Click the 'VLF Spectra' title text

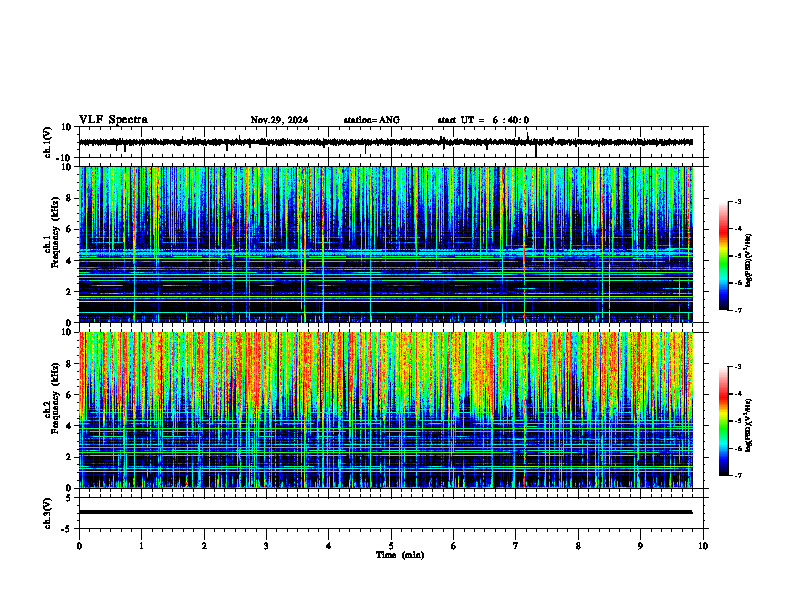click(x=113, y=120)
